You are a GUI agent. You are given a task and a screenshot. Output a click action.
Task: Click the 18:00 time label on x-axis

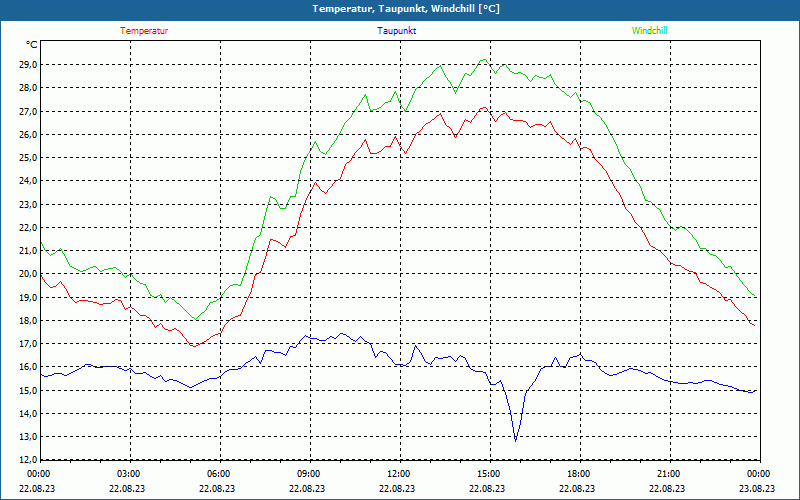tap(579, 474)
